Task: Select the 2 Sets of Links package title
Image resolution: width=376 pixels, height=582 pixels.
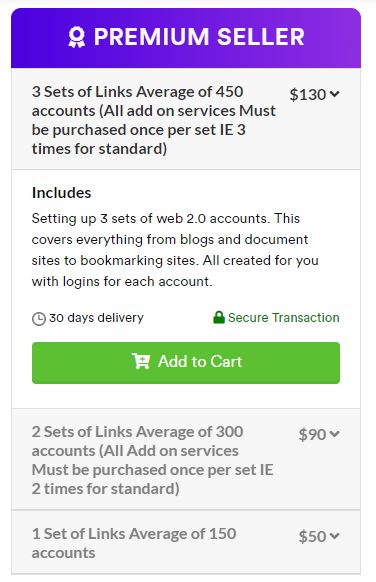Action: 153,460
